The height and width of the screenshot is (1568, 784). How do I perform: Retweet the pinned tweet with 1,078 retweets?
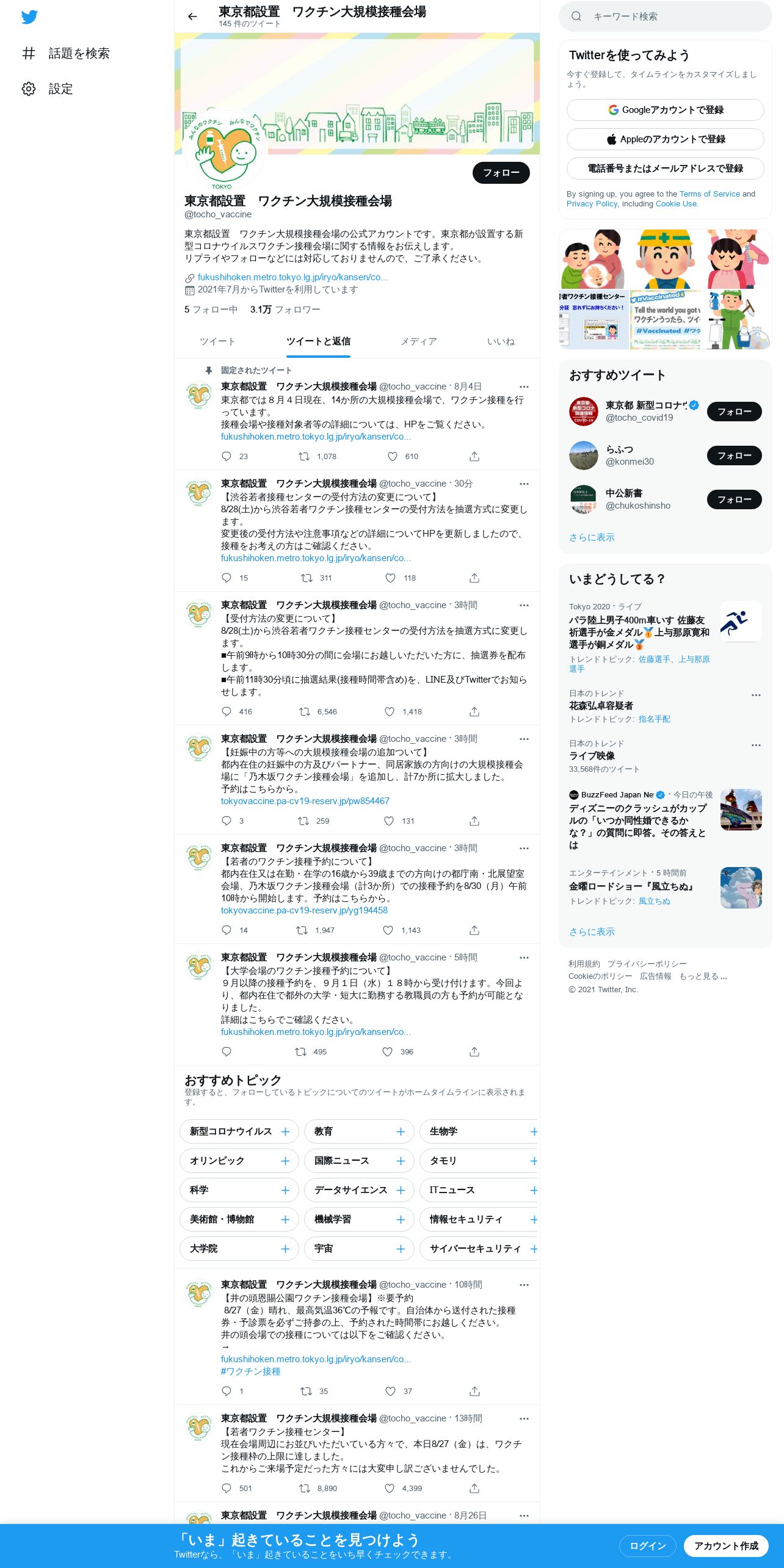[x=303, y=456]
